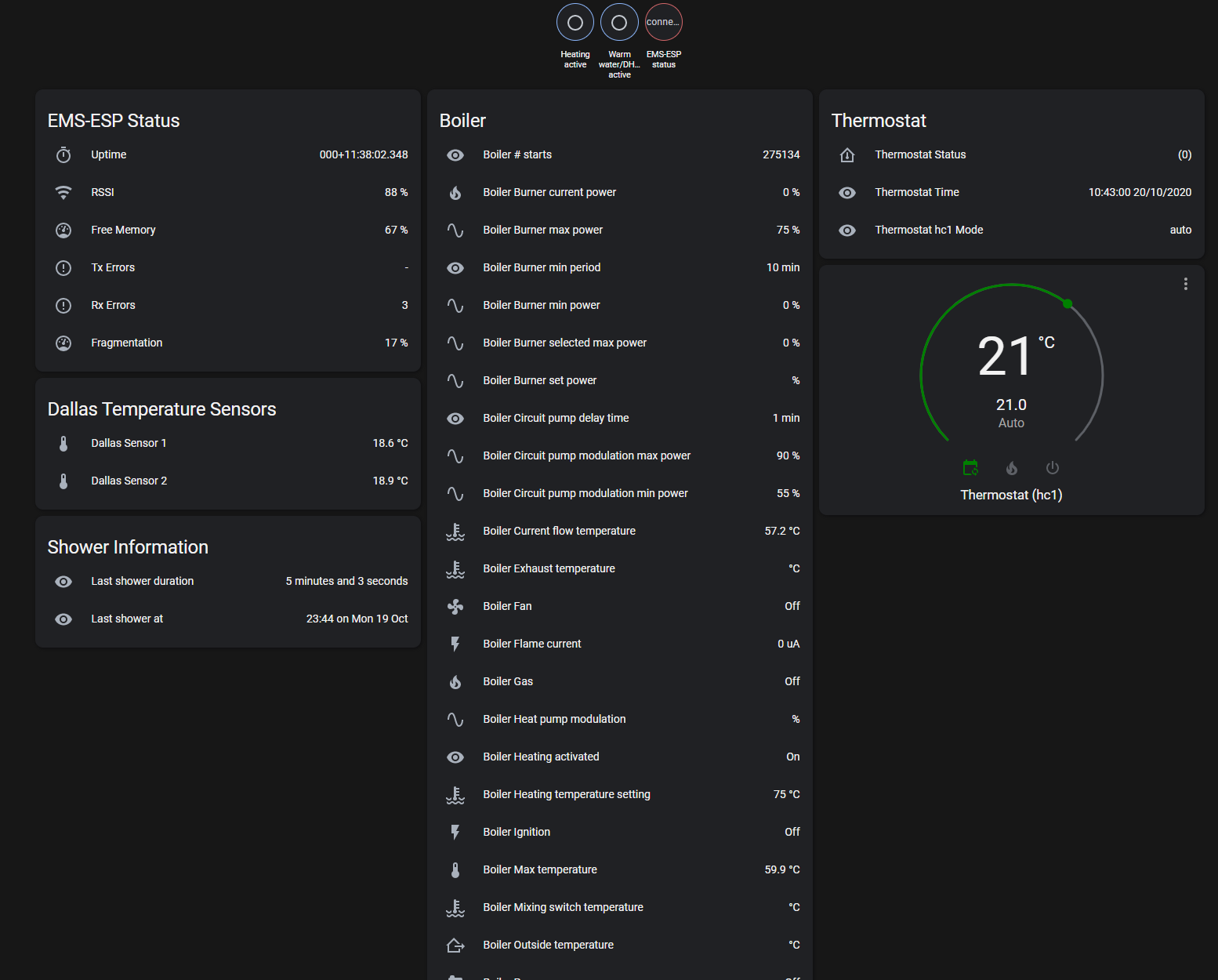Click the Boiler Gas flame icon

coord(455,682)
